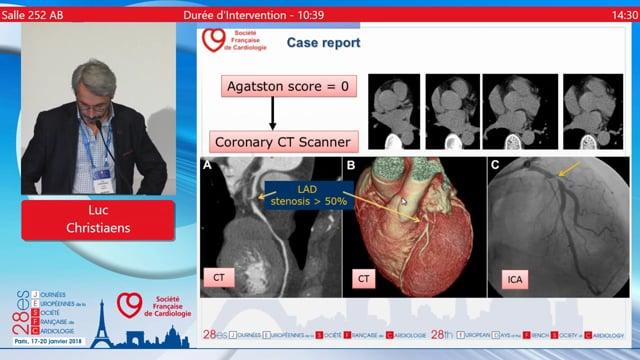This screenshot has height=360, width=640.
Task: Open the third axial CT thumbnail
Action: 520,111
